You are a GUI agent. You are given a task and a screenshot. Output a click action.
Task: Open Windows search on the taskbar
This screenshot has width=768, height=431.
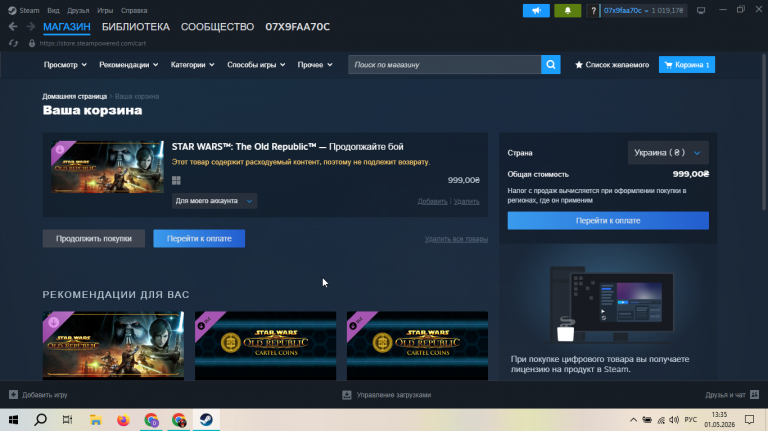pos(41,420)
